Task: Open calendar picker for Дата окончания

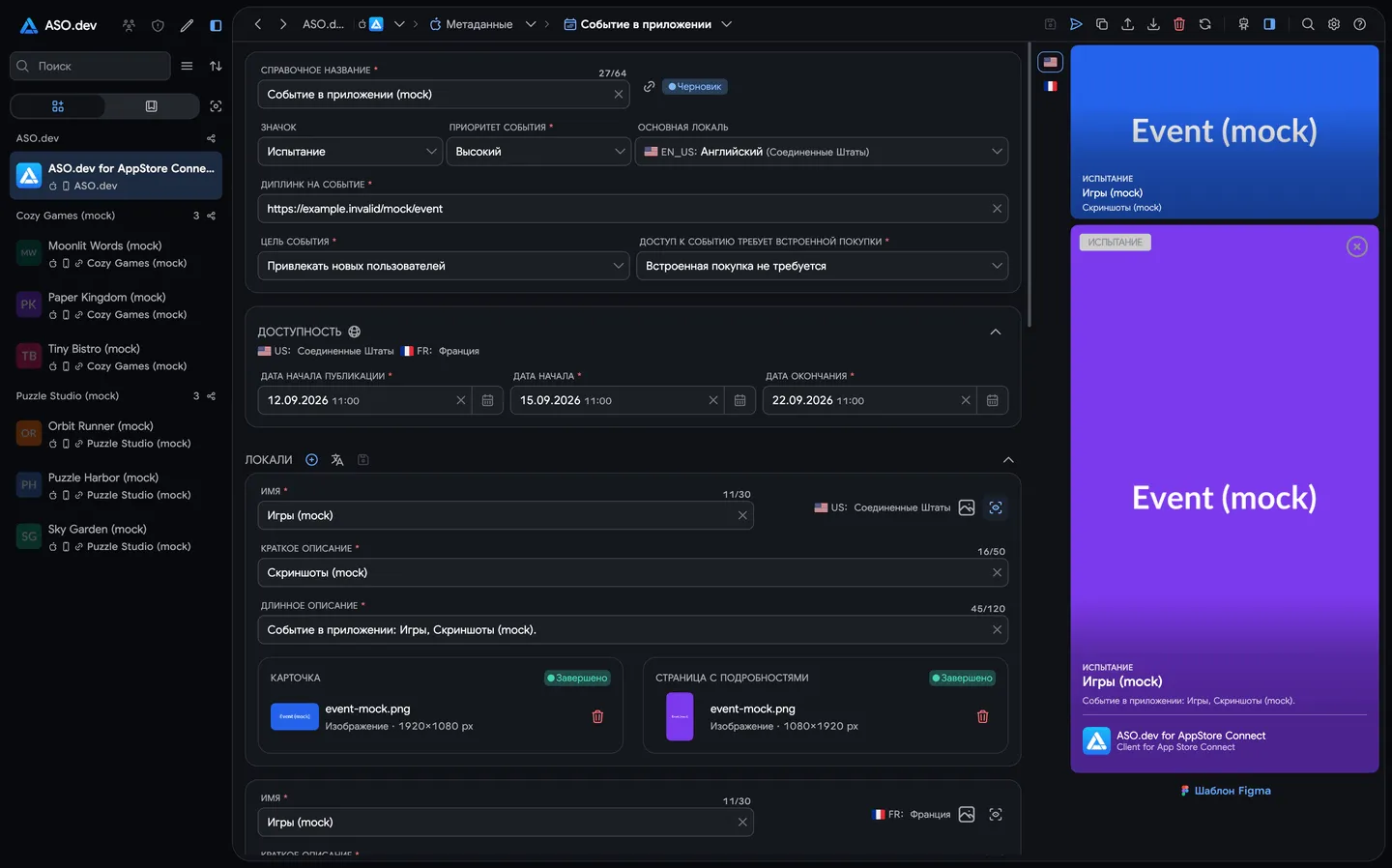Action: [x=993, y=400]
